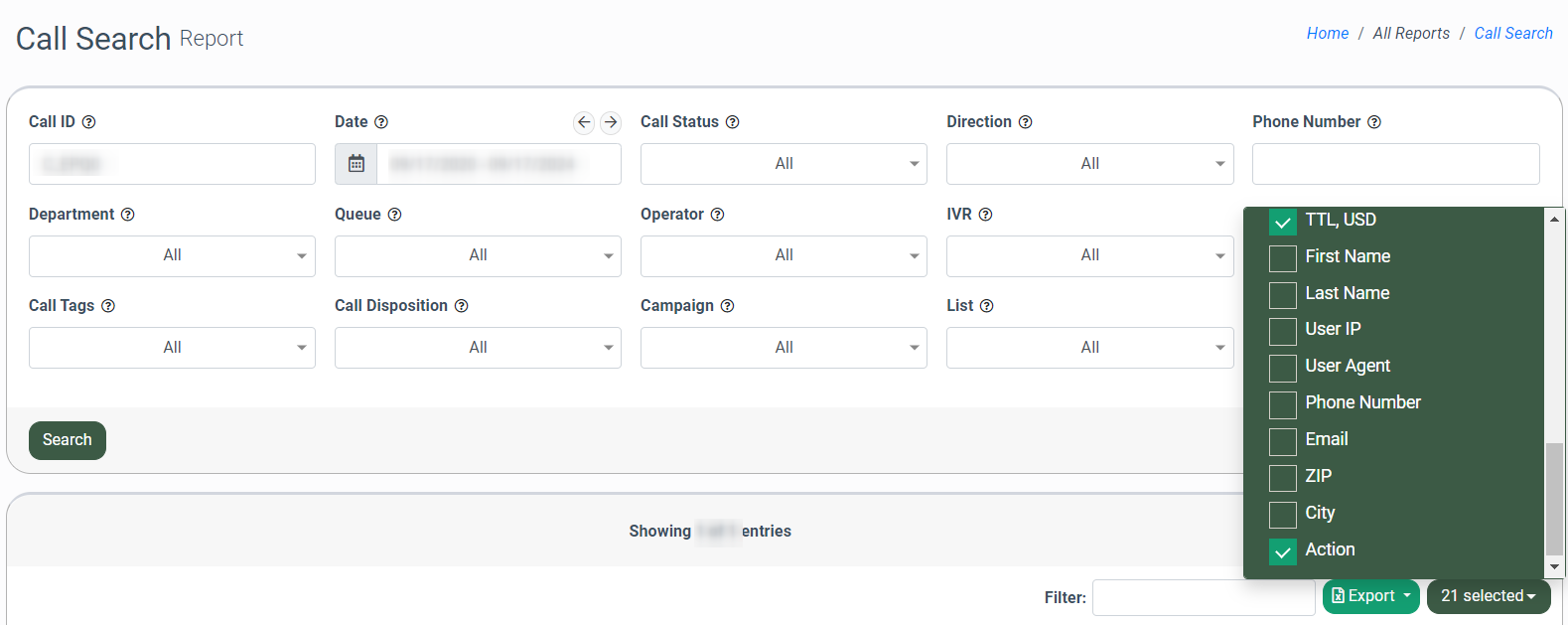The width and height of the screenshot is (1568, 625).
Task: Click the Direction help question icon
Action: 1025,122
